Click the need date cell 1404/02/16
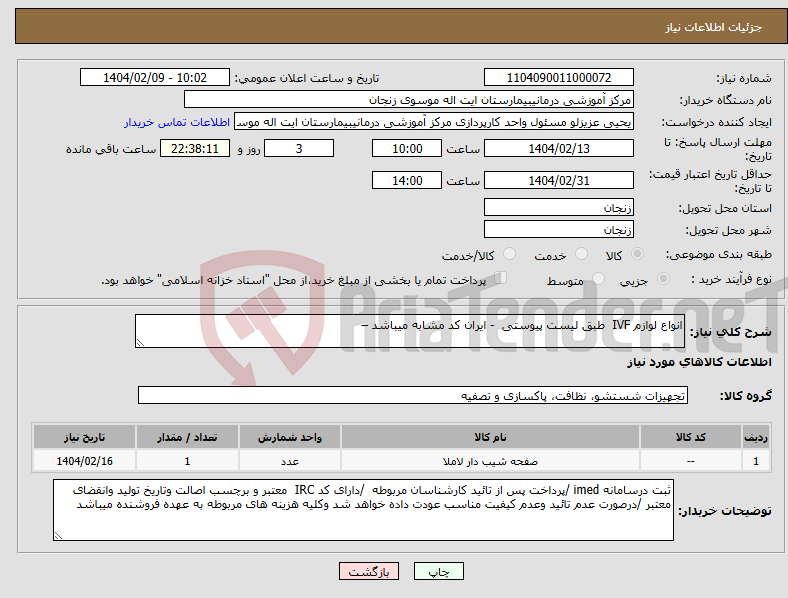 84,461
